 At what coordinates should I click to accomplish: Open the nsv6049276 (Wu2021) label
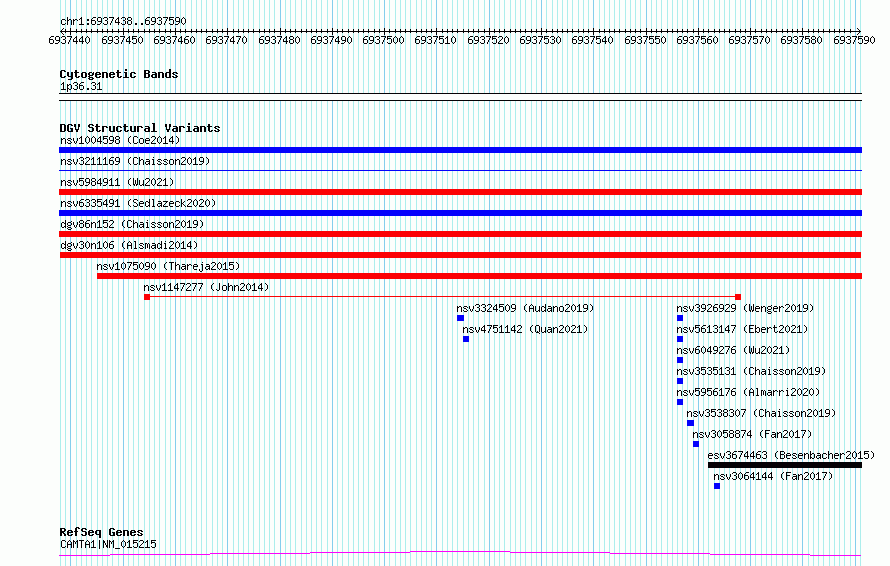(x=733, y=350)
